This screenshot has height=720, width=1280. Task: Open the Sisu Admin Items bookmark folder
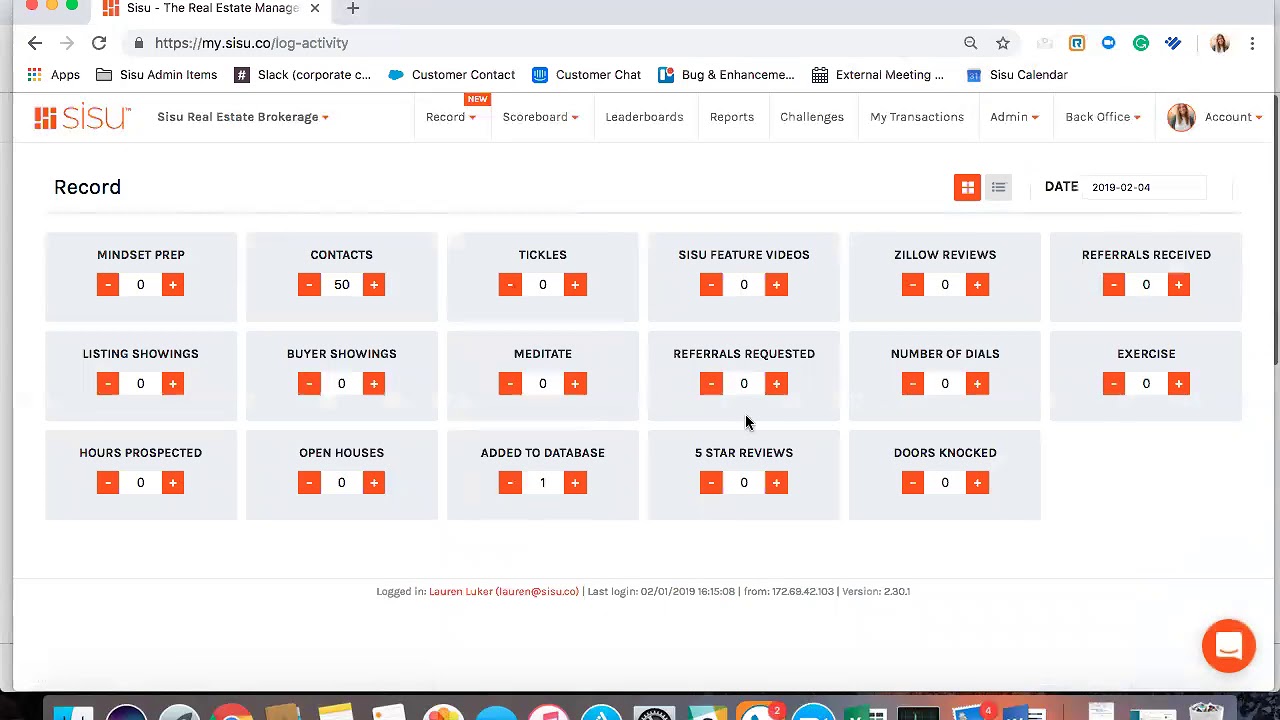coord(157,75)
